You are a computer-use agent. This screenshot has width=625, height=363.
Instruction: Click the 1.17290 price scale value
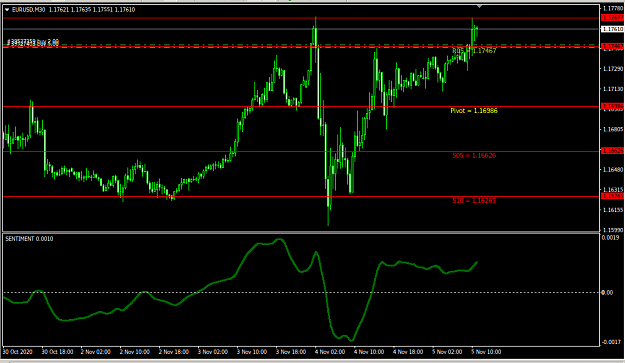point(613,69)
